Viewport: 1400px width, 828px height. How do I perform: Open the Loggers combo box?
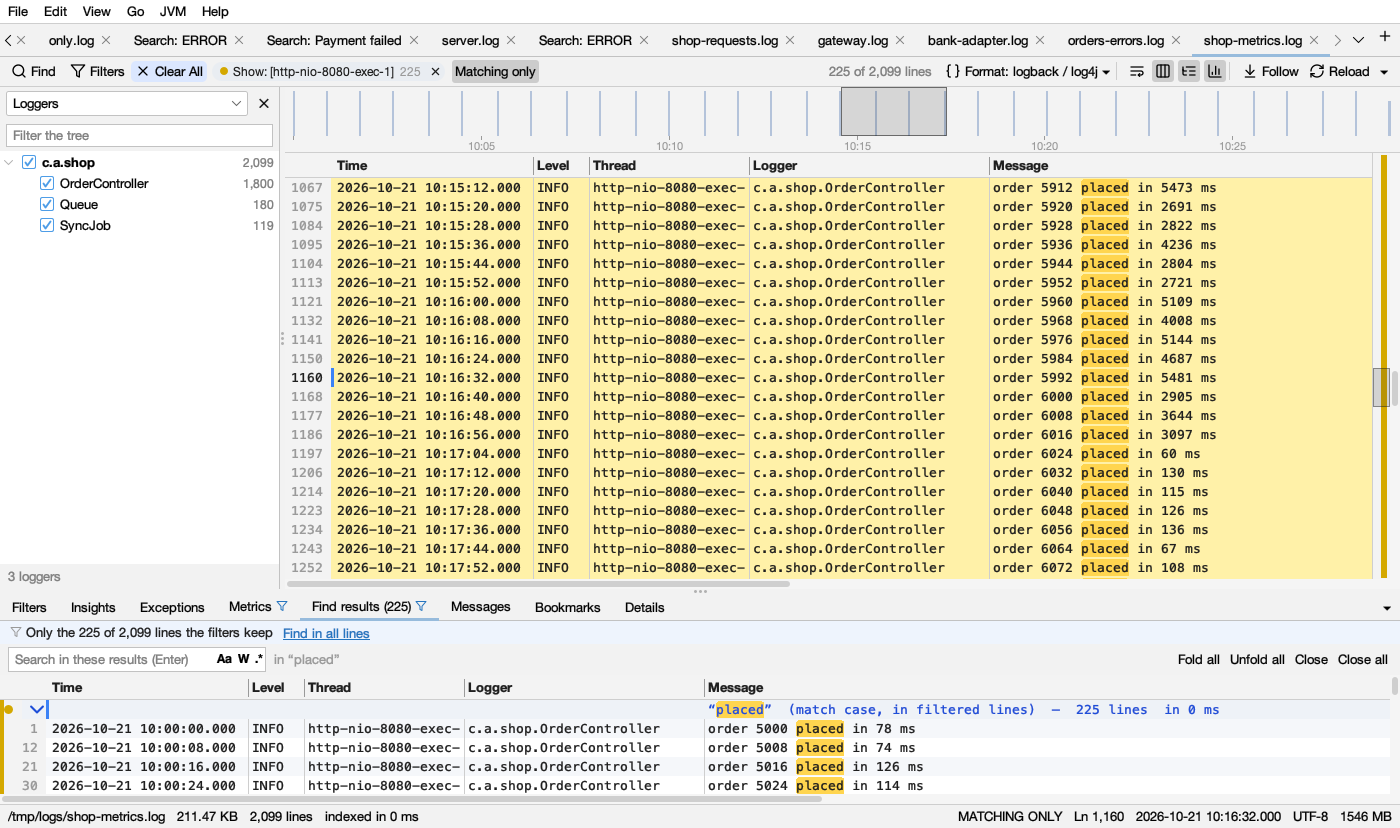click(x=127, y=103)
